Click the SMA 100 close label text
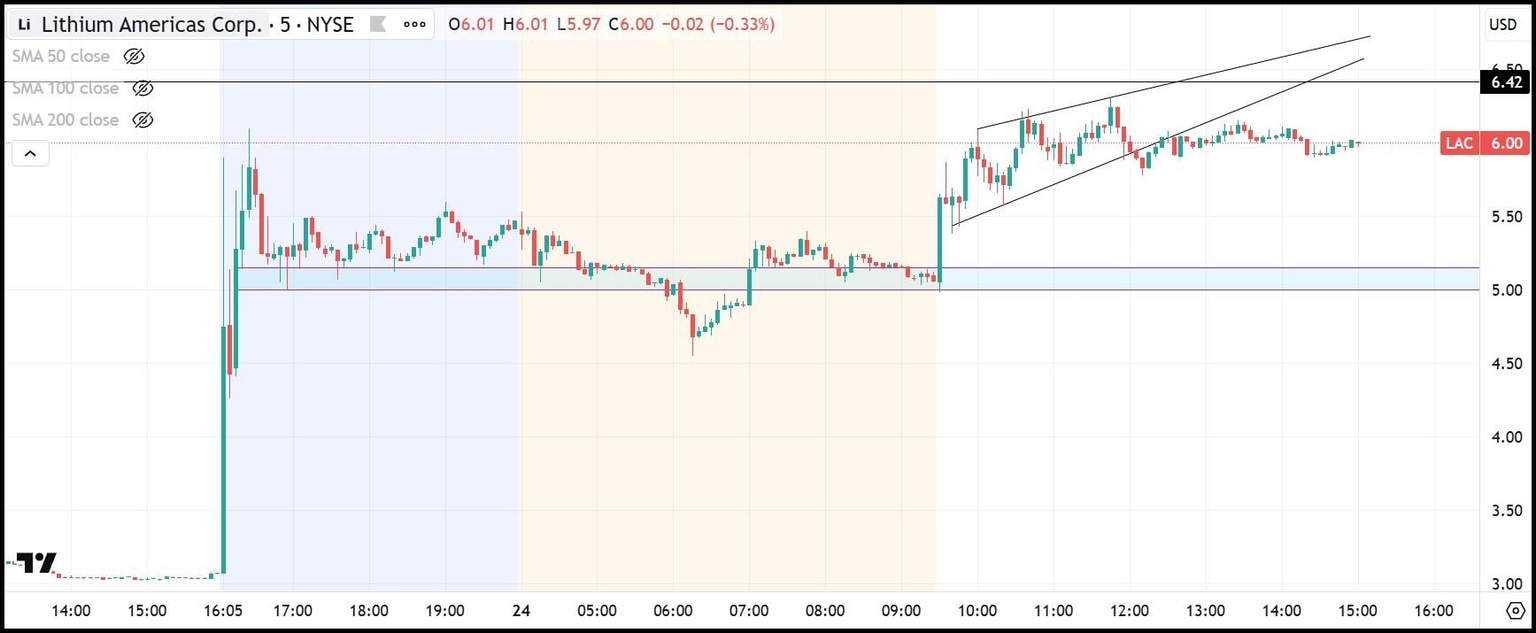Viewport: 1536px width, 633px height. coord(65,88)
